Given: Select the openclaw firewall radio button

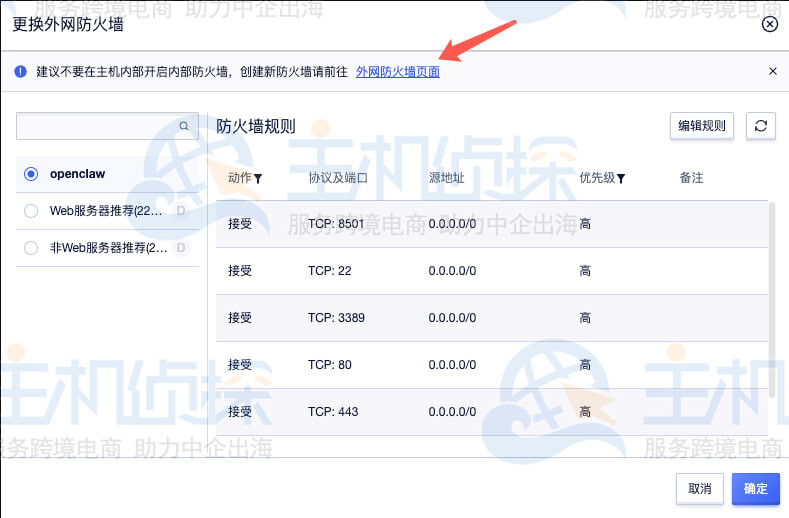Looking at the screenshot, I should tap(31, 174).
